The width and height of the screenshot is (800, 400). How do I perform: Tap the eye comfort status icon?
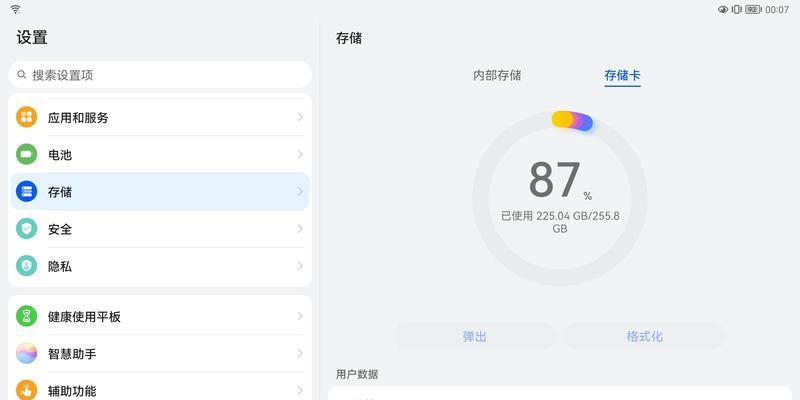point(723,9)
